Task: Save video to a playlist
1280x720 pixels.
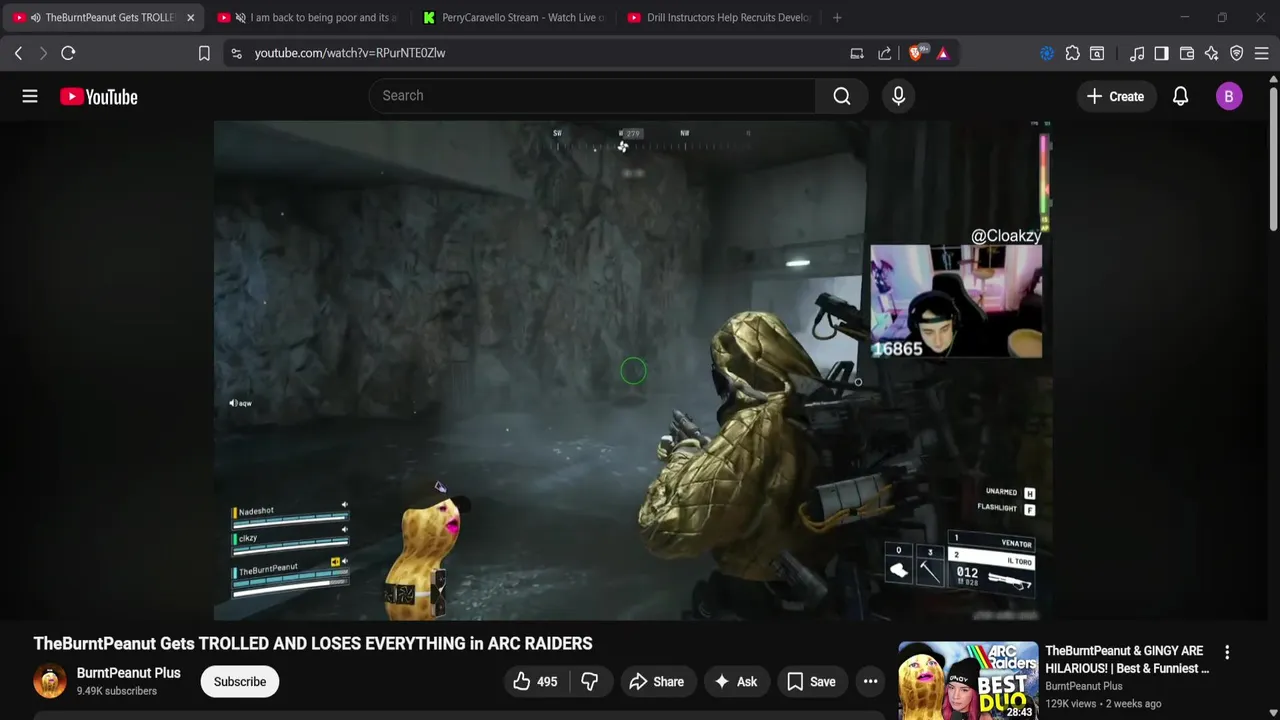Action: tap(811, 682)
